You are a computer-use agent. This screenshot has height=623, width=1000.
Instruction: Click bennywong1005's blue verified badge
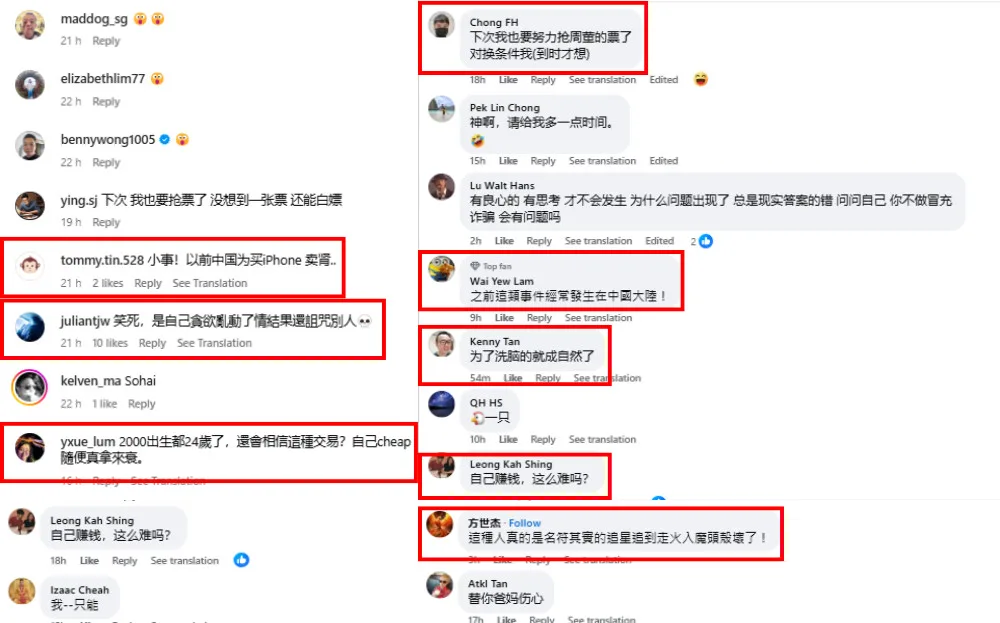(x=165, y=139)
